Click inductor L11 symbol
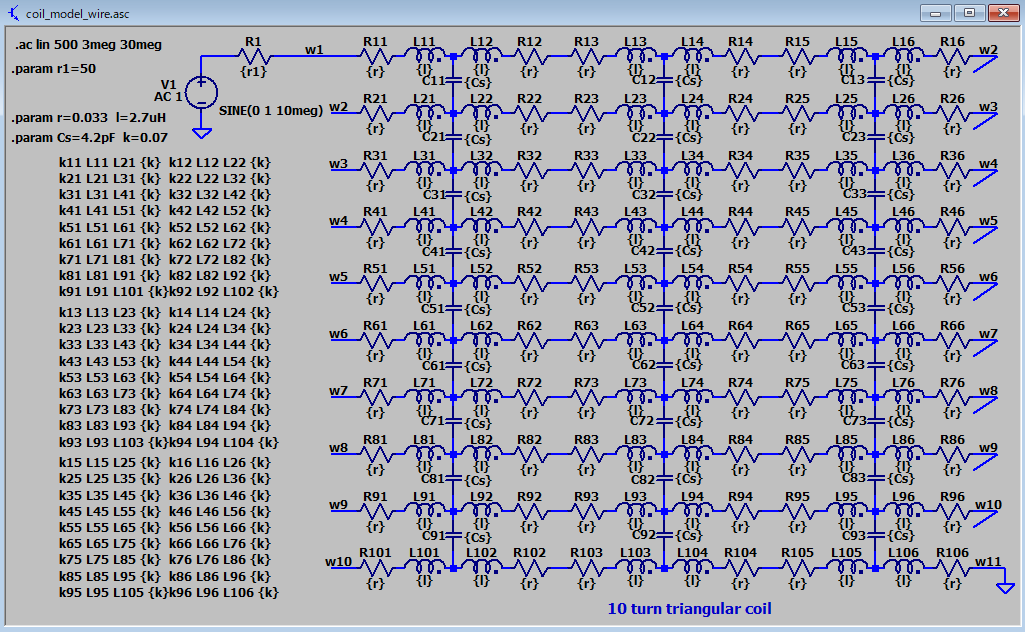This screenshot has height=632, width=1025. click(x=425, y=56)
